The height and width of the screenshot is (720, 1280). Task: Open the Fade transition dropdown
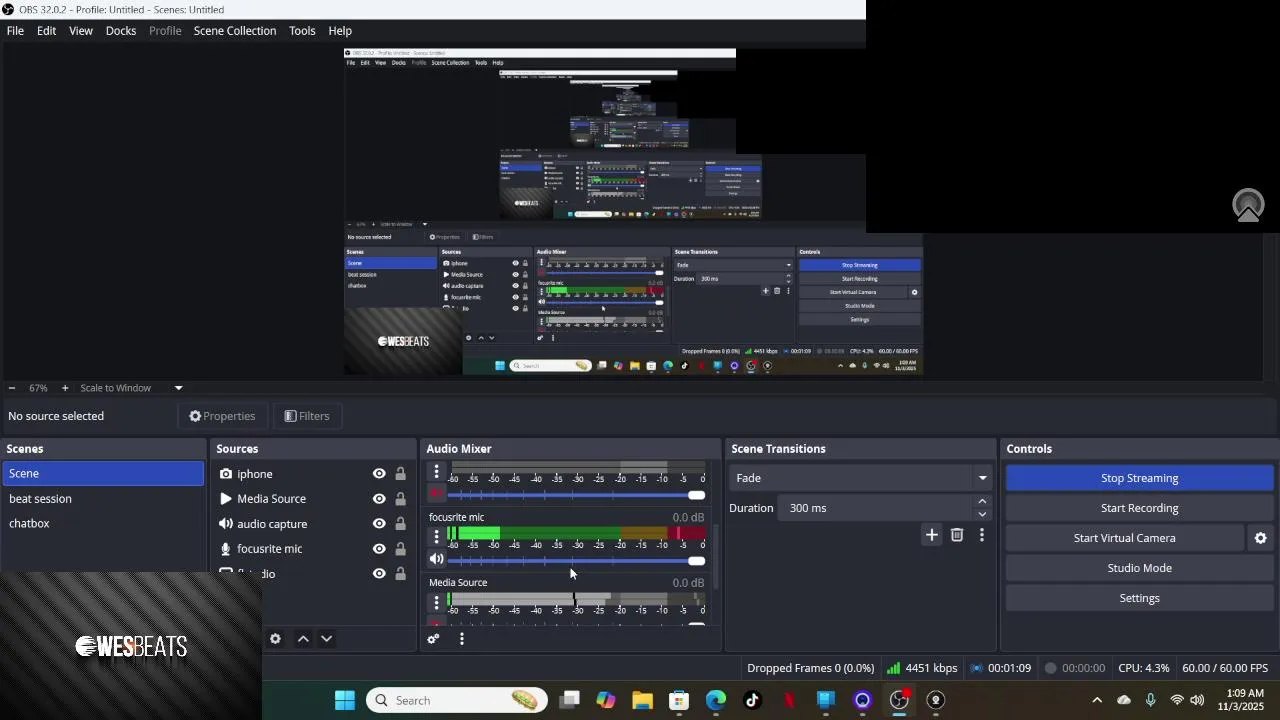coord(860,478)
